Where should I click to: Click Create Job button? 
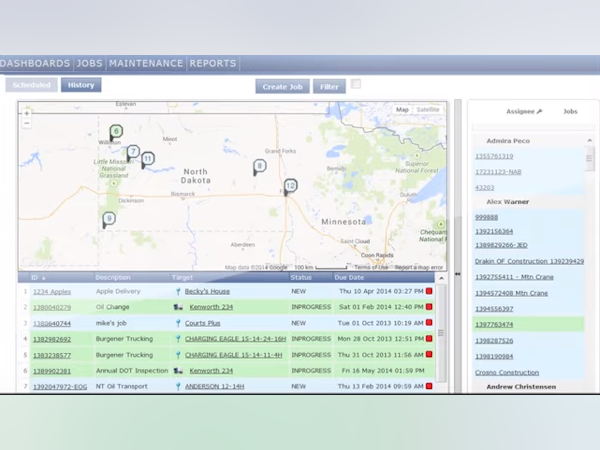pyautogui.click(x=282, y=87)
